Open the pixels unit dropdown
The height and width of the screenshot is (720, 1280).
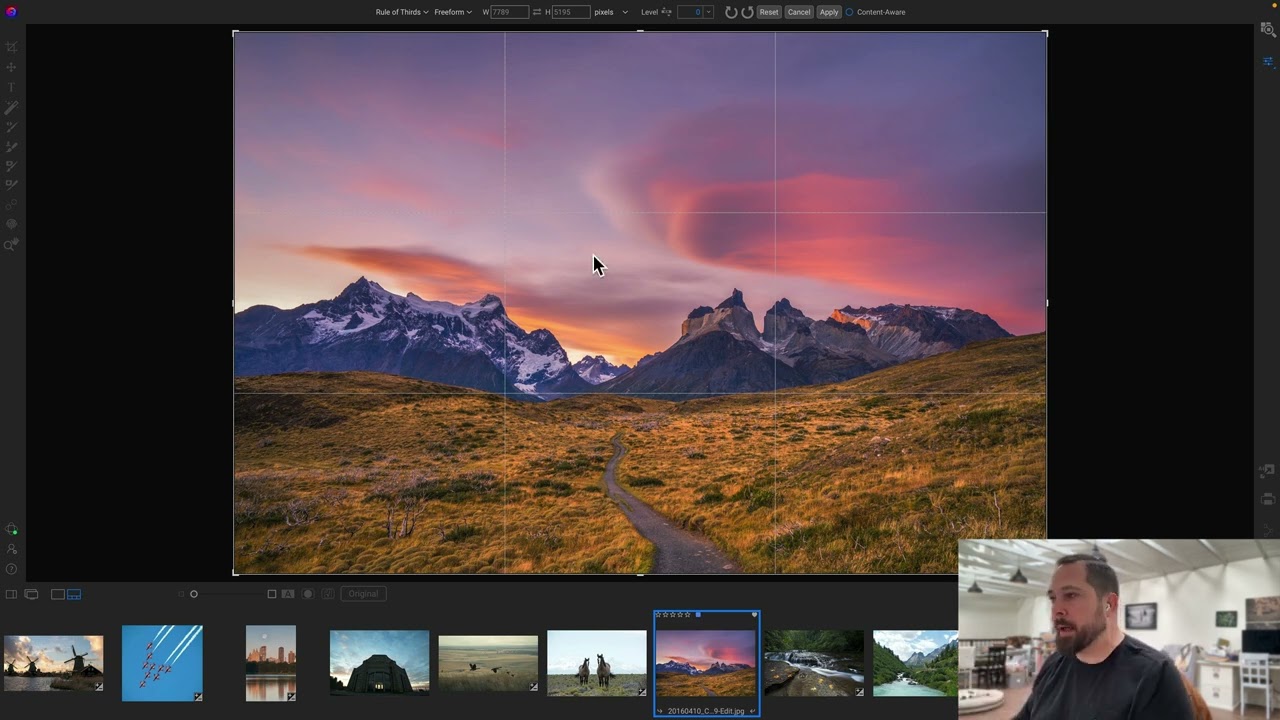[x=611, y=12]
